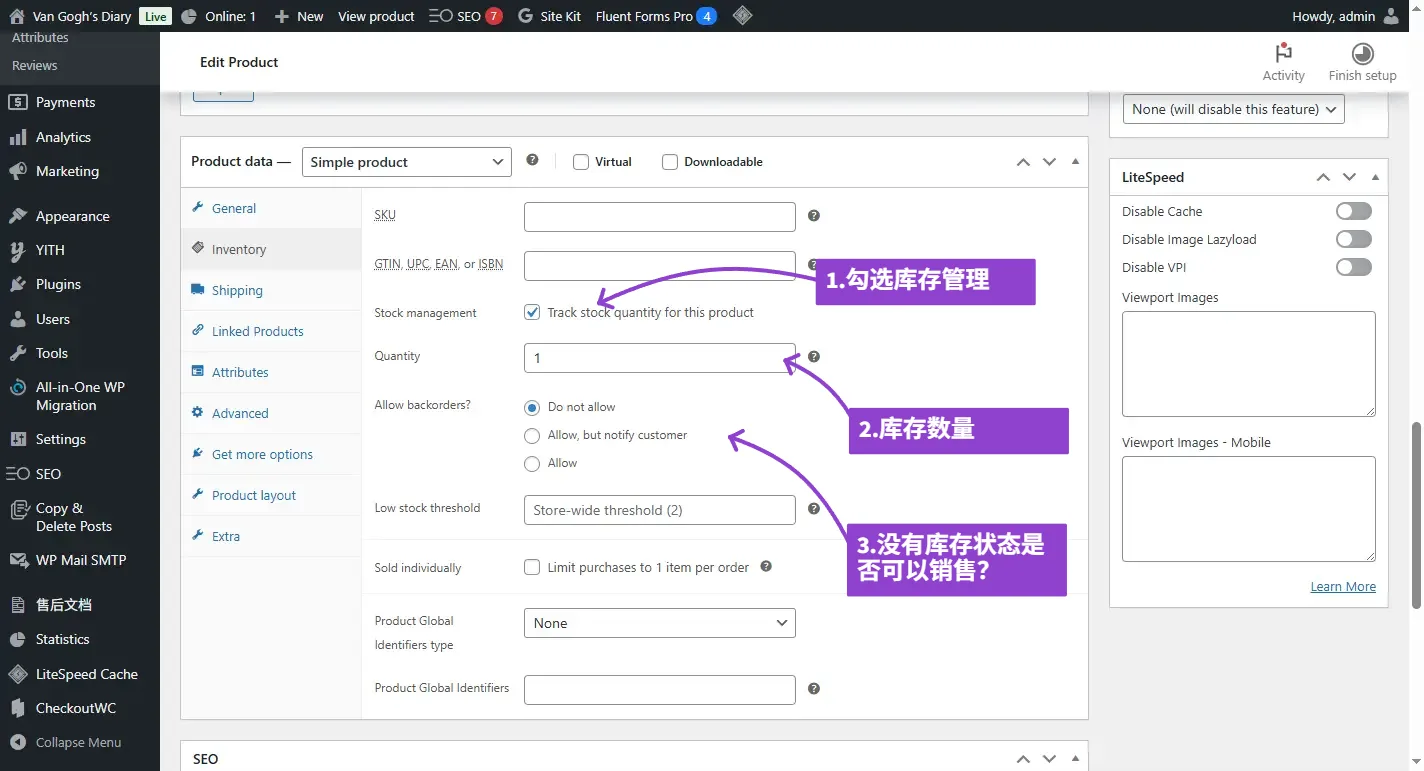1424x771 pixels.
Task: Toggle the Disable Cache switch
Action: (1354, 211)
